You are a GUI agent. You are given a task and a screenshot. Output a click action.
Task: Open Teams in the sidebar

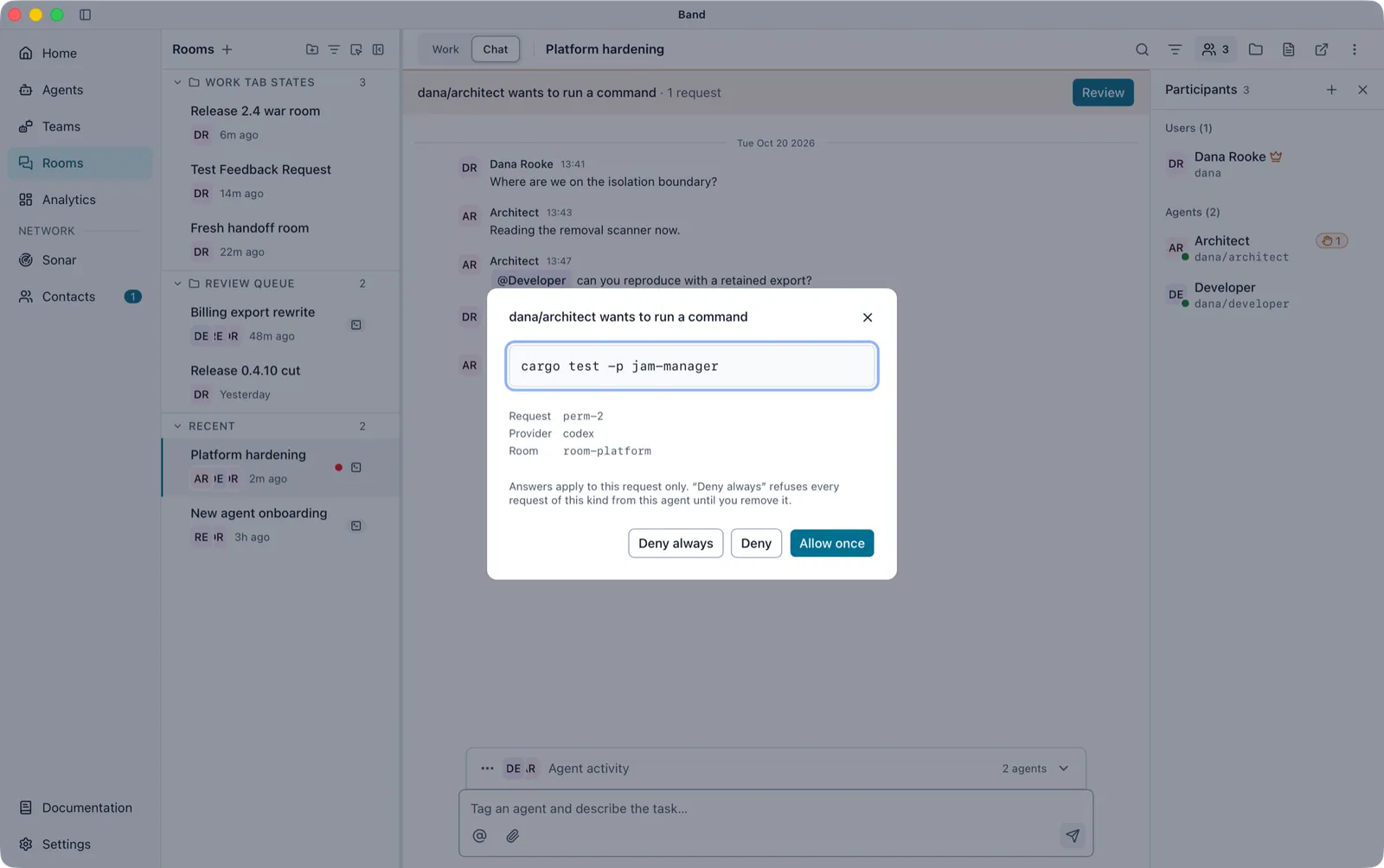(80, 126)
